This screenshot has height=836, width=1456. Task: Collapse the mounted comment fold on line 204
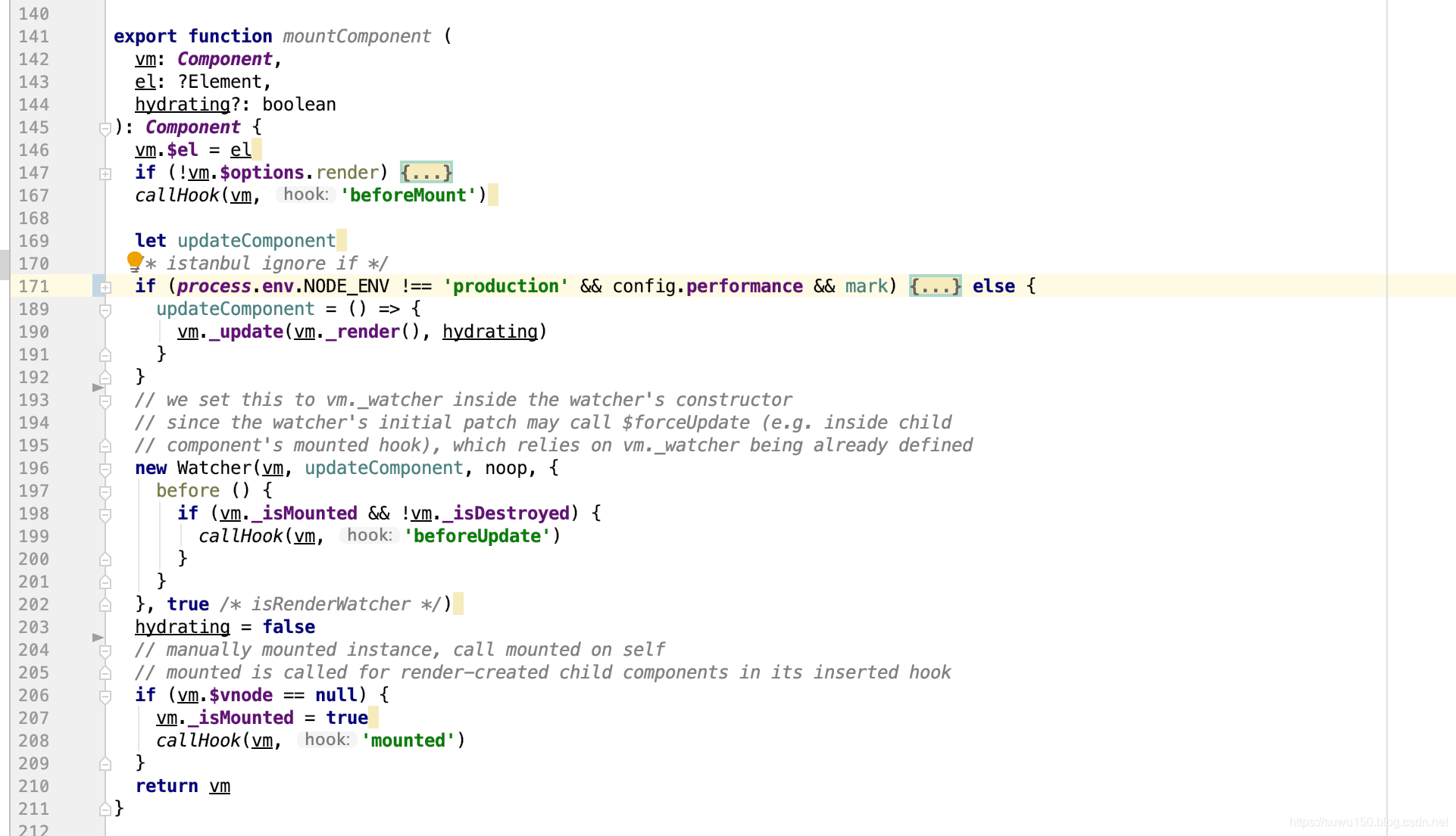105,651
